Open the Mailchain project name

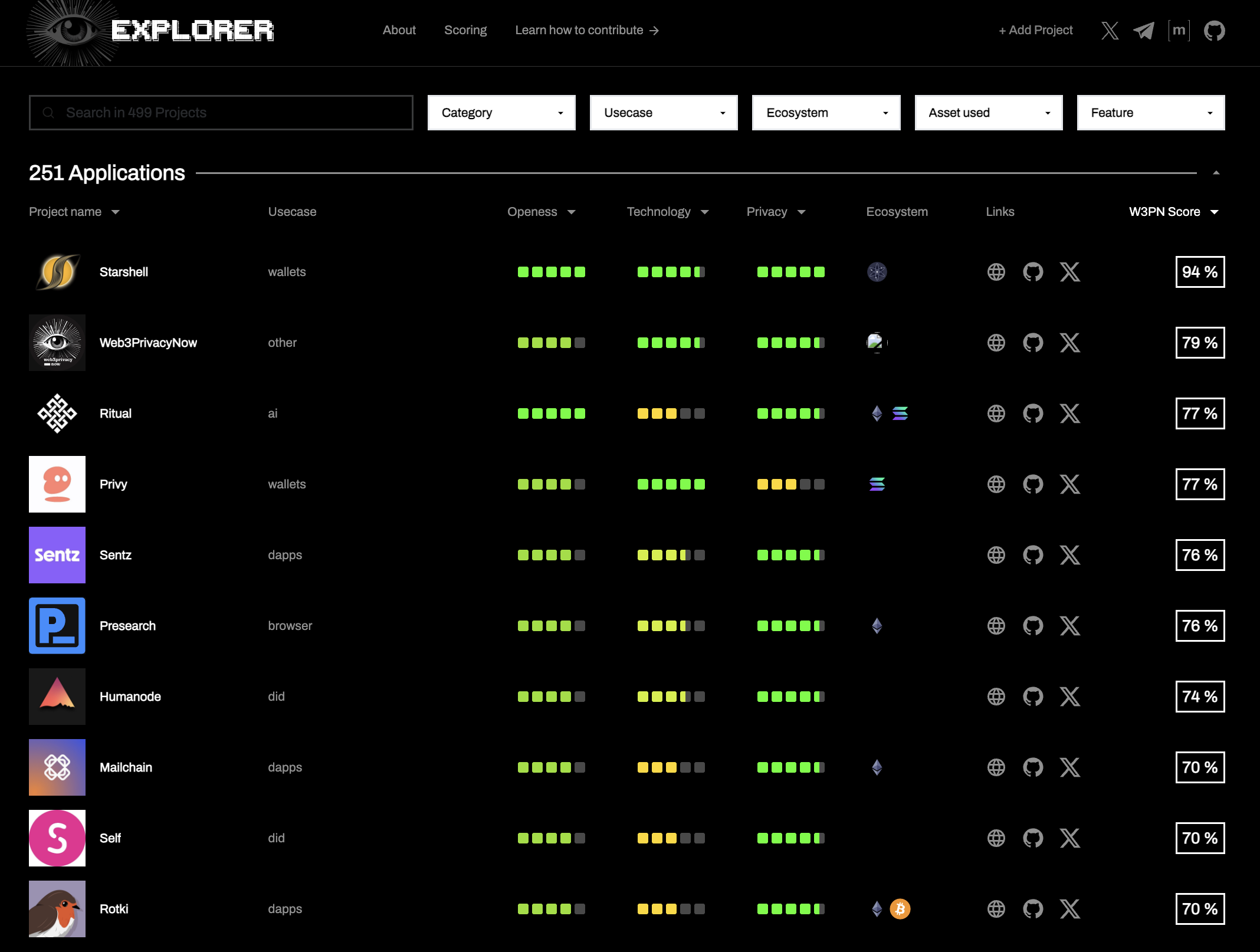pyautogui.click(x=126, y=767)
